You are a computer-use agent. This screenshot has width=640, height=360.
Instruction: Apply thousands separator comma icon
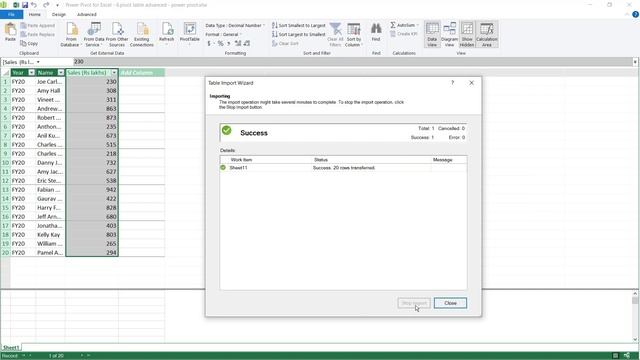[x=229, y=43]
